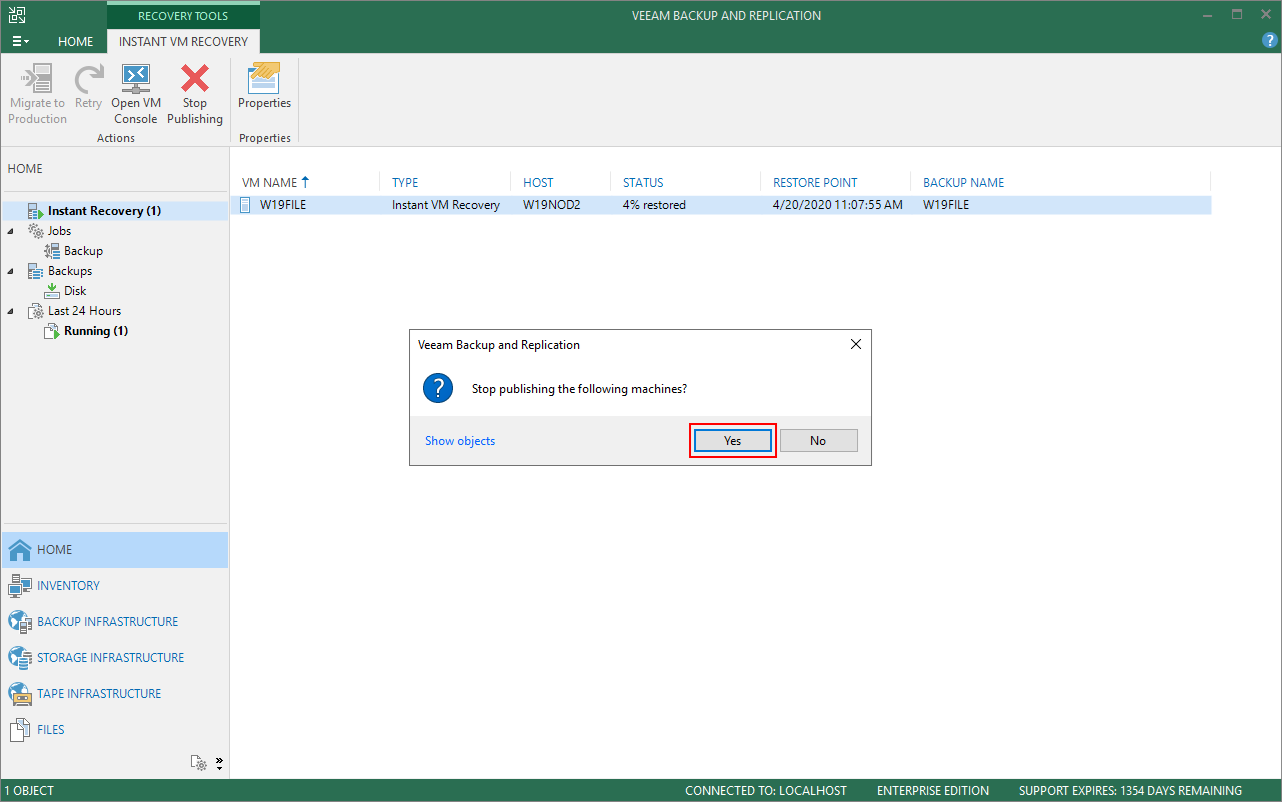This screenshot has width=1282, height=802.
Task: Click the Retry action icon
Action: pos(88,78)
